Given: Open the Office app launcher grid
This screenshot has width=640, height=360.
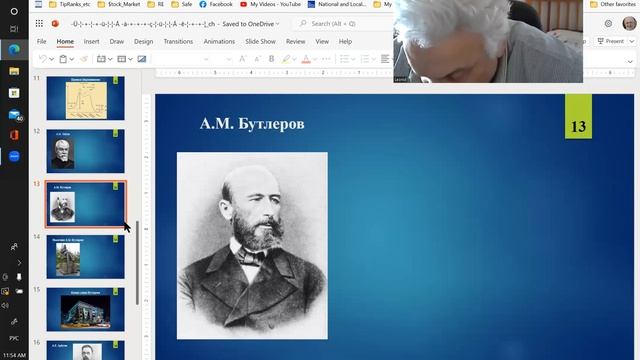Looking at the screenshot, I should 39,24.
